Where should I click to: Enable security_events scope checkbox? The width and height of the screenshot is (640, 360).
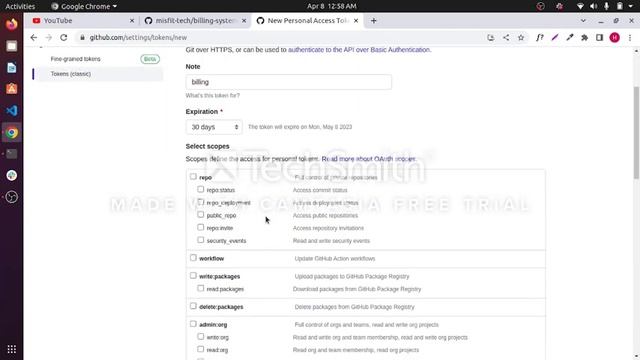(200, 240)
